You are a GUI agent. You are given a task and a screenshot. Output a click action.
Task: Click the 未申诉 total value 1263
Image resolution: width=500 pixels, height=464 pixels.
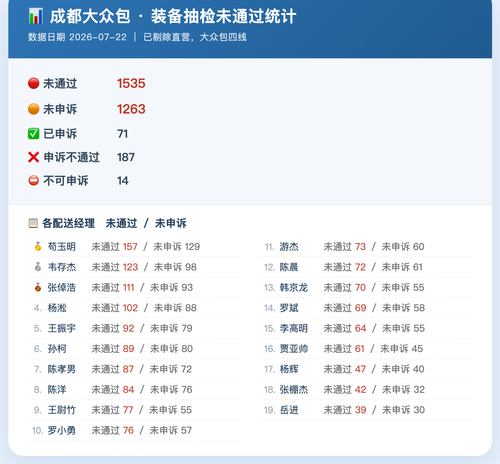click(131, 109)
